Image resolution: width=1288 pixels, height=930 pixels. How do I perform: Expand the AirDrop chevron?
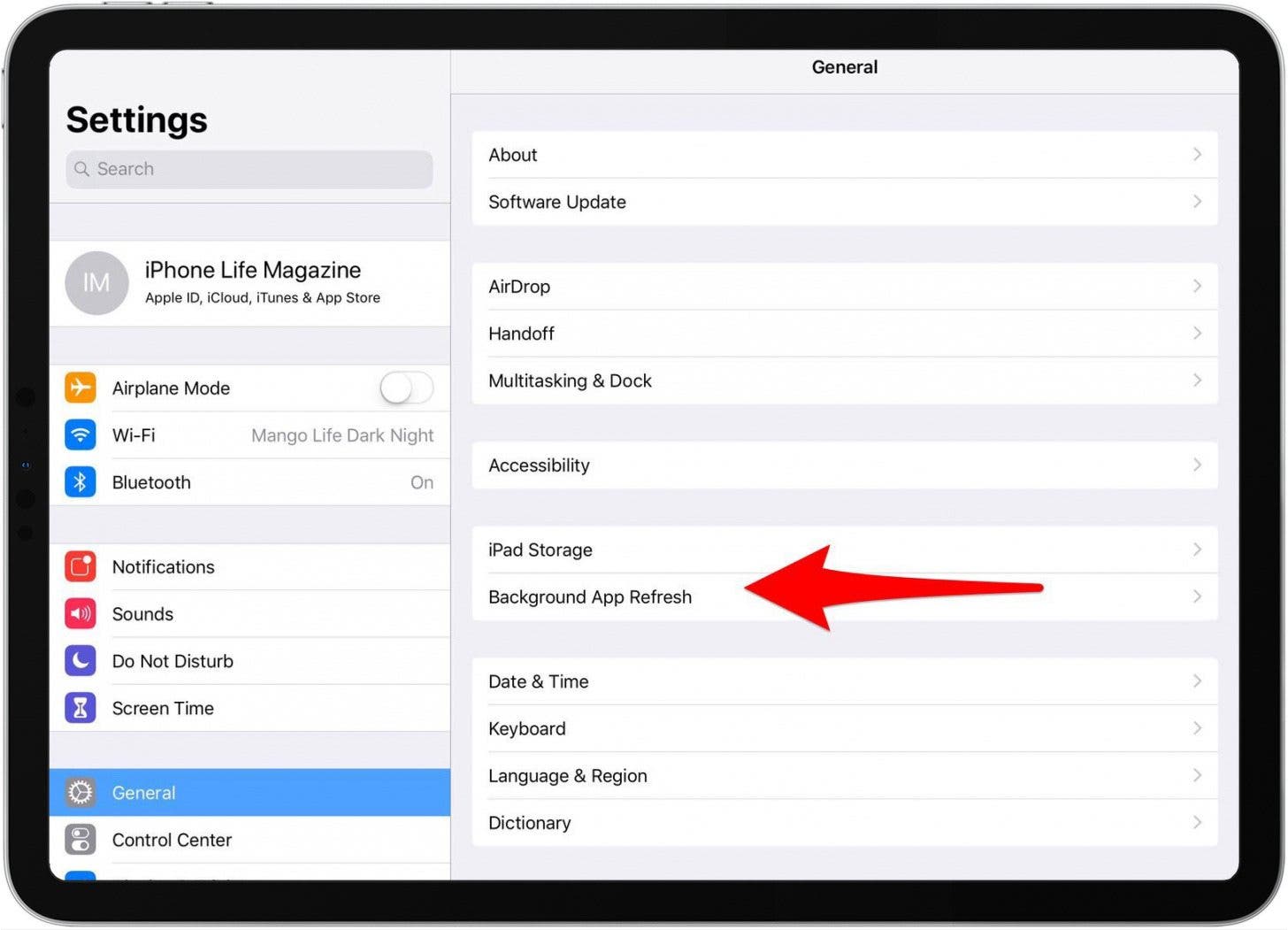[1197, 286]
